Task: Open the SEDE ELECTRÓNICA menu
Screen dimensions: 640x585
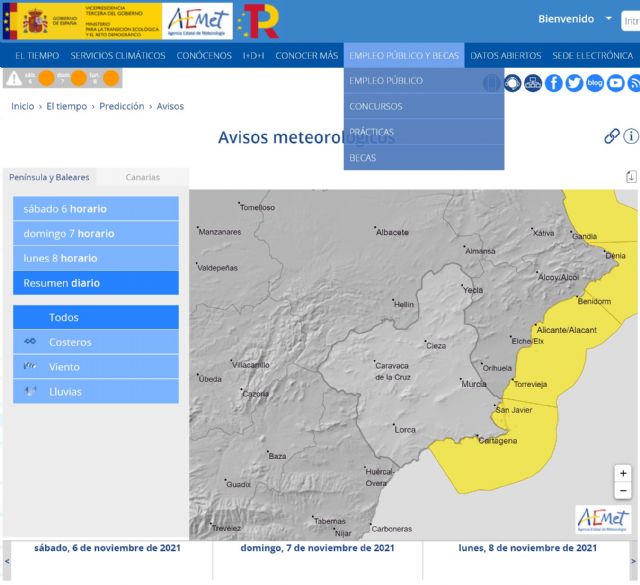Action: pos(593,56)
